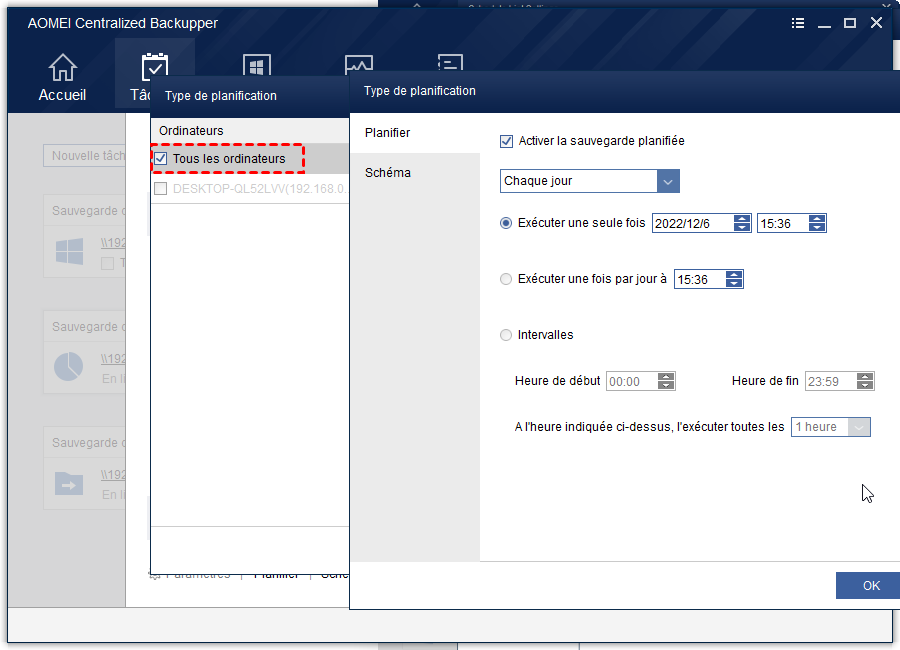Open the list-style toolbar icon
The width and height of the screenshot is (900, 650).
450,62
